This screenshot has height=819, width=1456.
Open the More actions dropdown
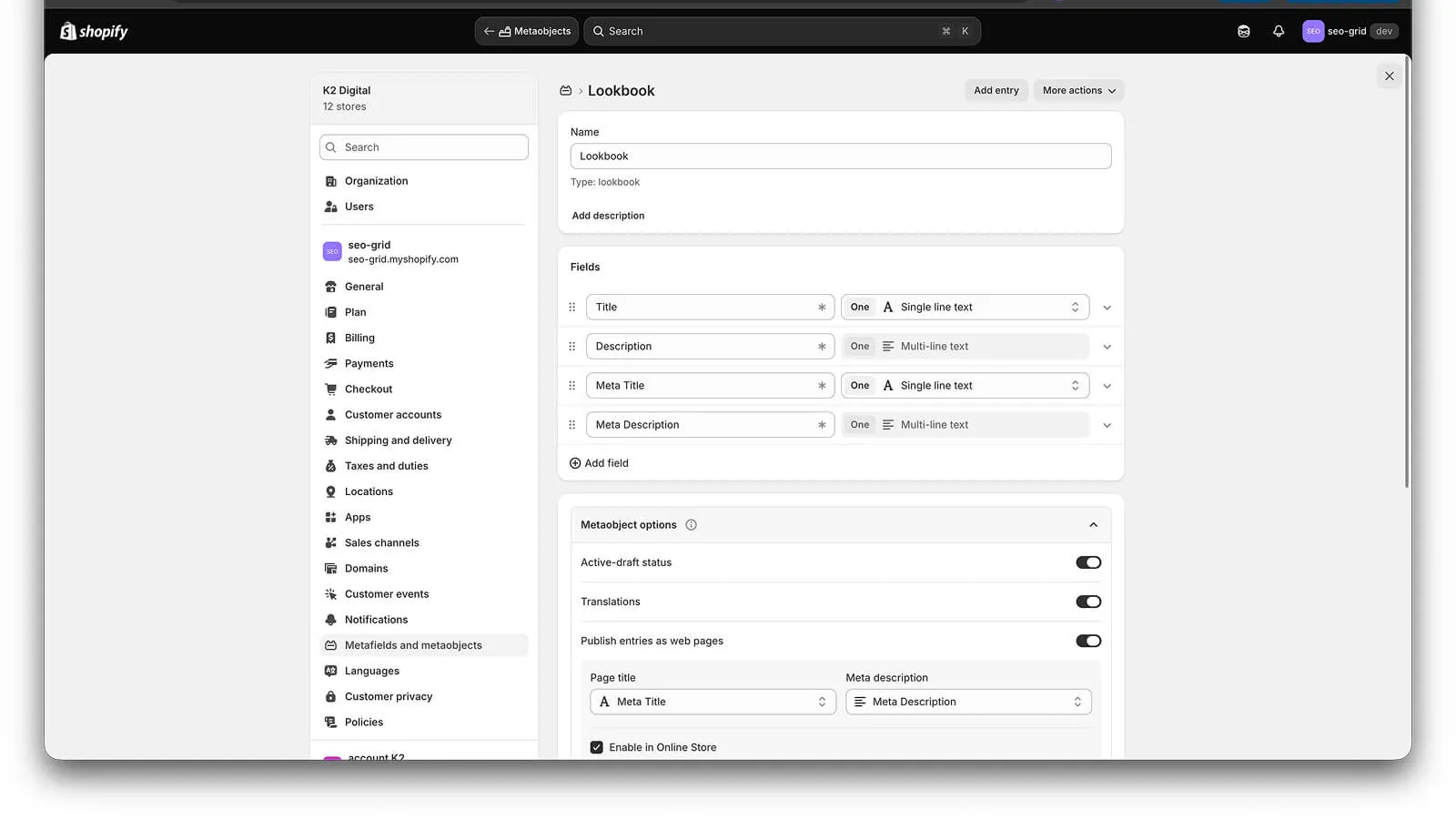(x=1078, y=91)
